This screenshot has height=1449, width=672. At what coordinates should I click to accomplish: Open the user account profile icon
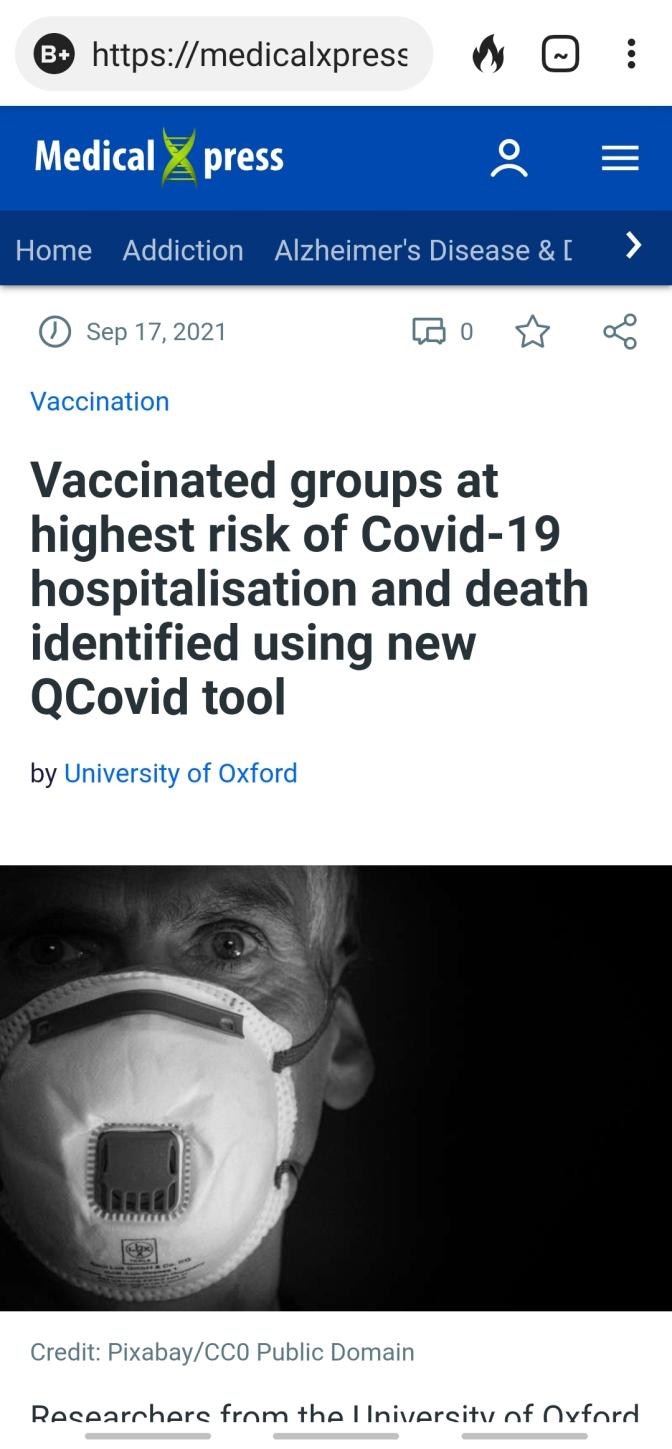point(509,158)
